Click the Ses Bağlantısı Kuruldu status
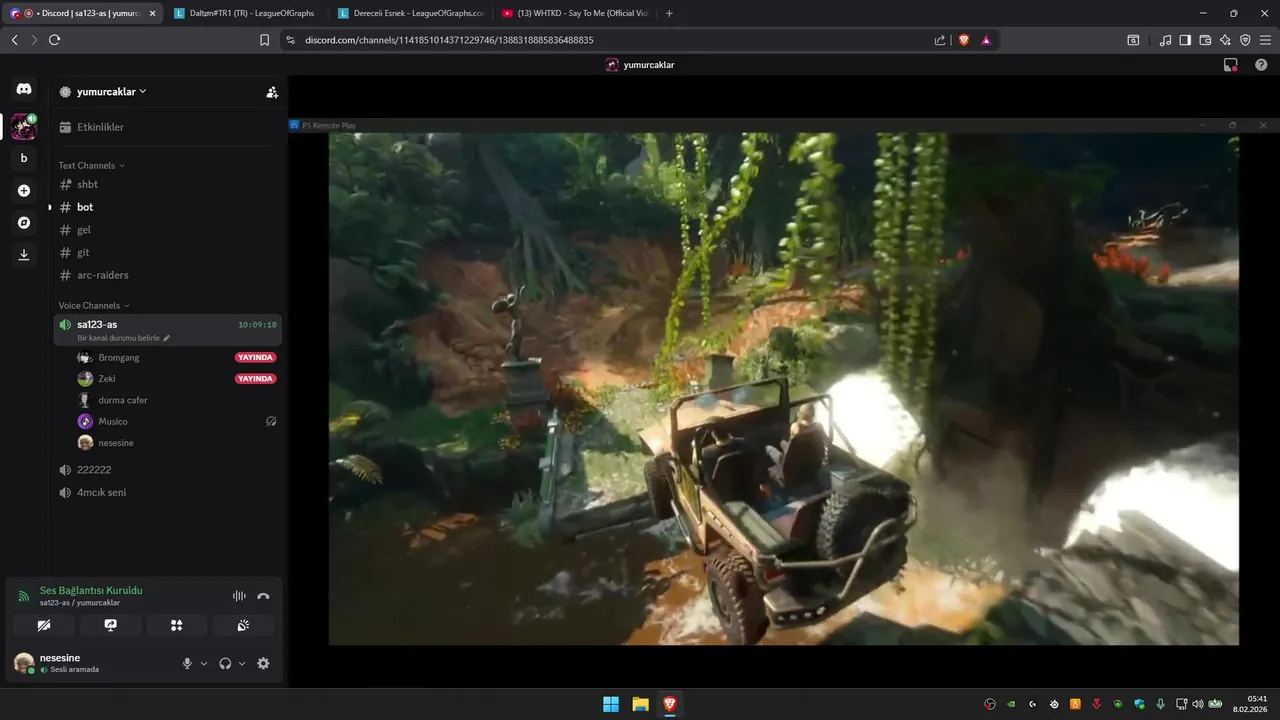Viewport: 1280px width, 720px height. [91, 591]
